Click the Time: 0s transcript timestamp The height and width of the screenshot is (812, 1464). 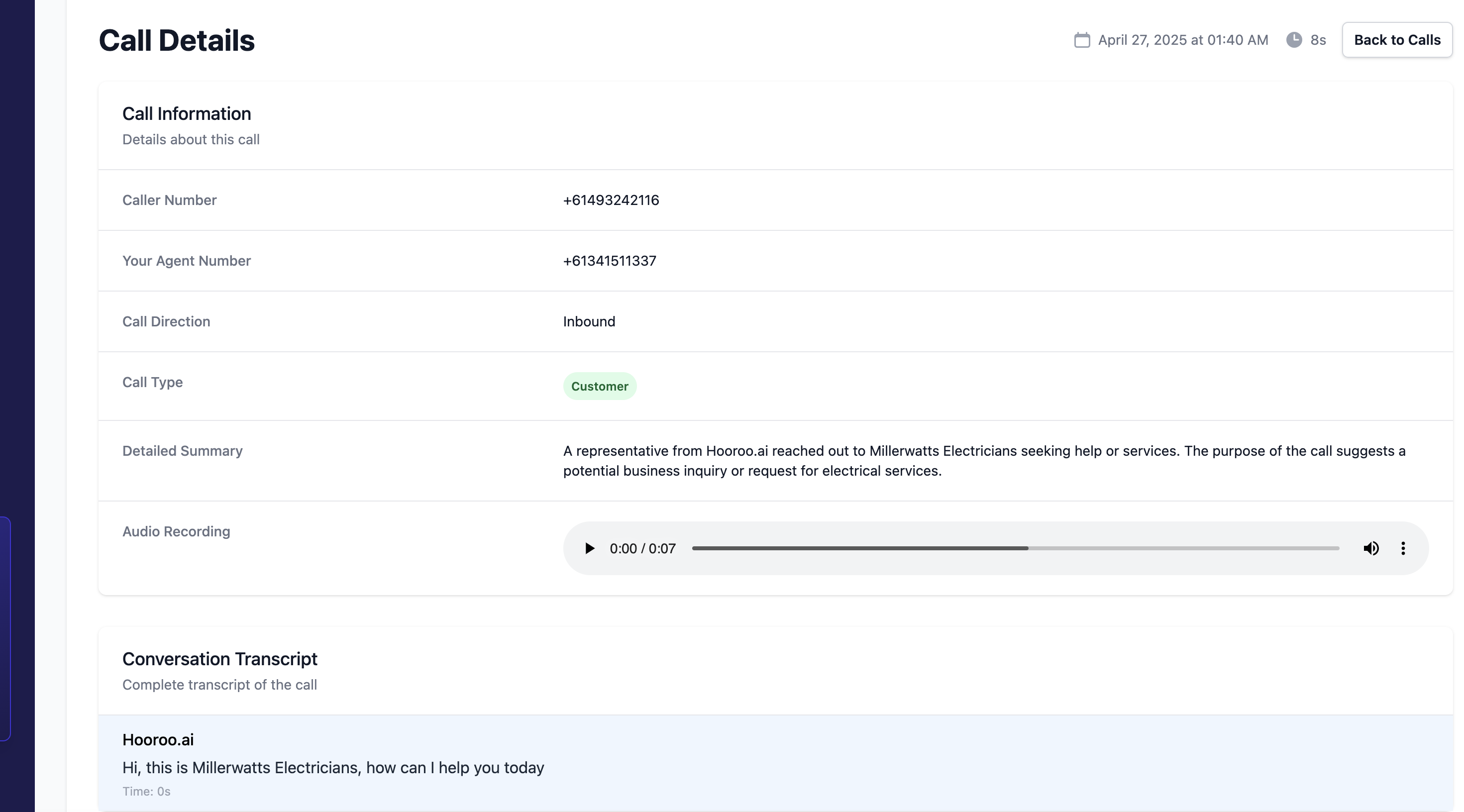(146, 792)
